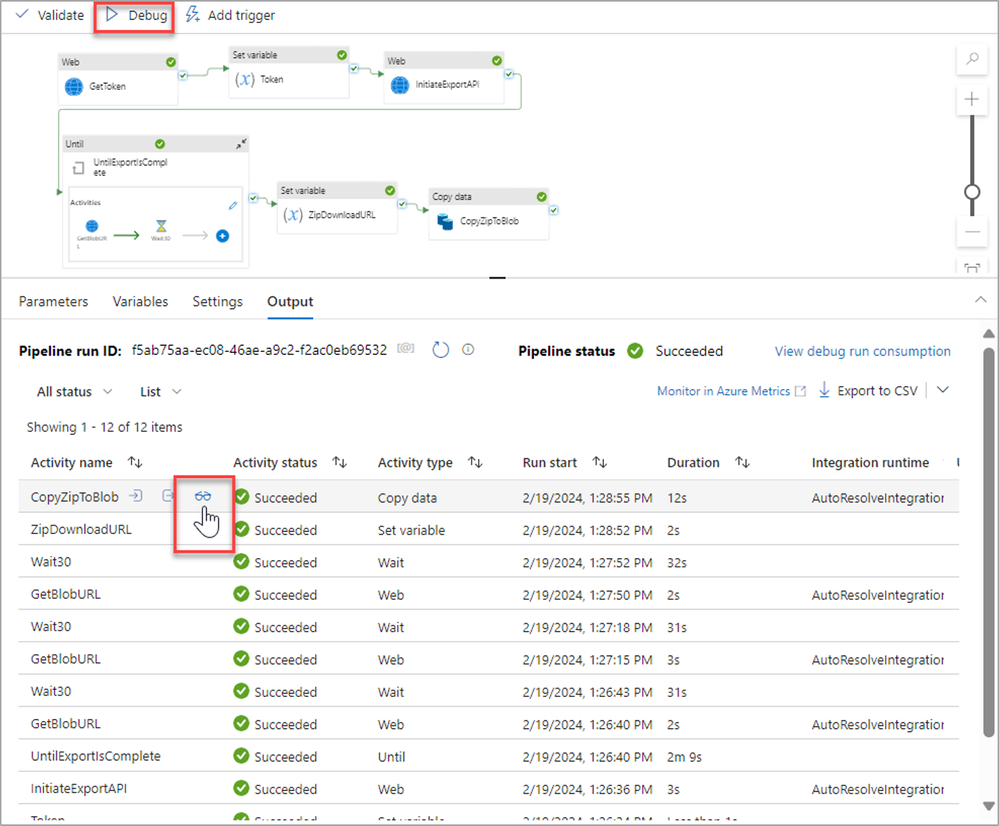999x826 pixels.
Task: Open the Settings tab
Action: [217, 301]
